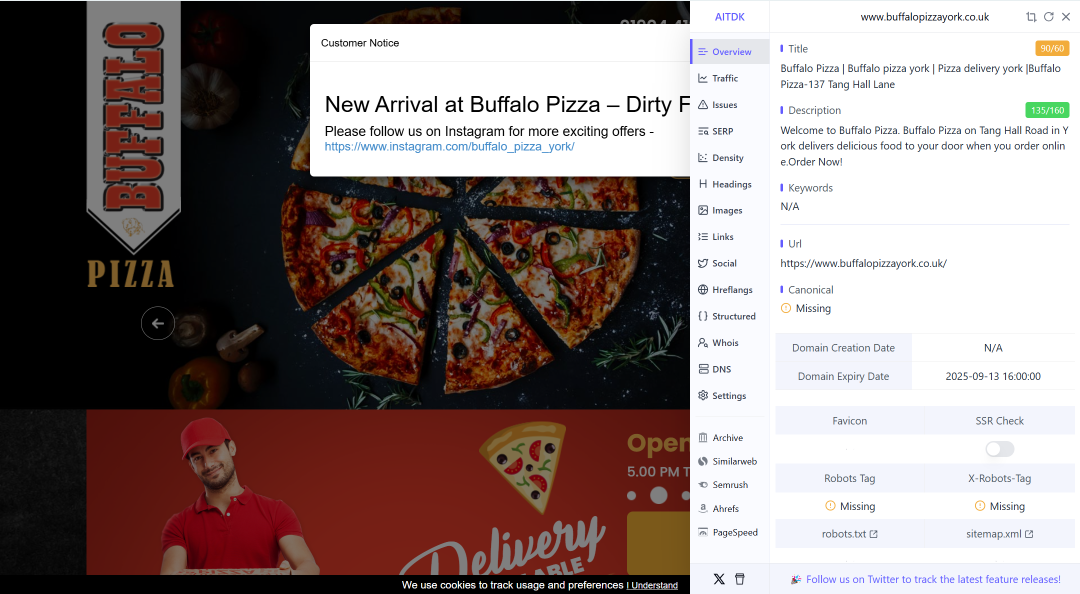This screenshot has width=1080, height=594.
Task: Click the Similarweb icon
Action: click(703, 461)
